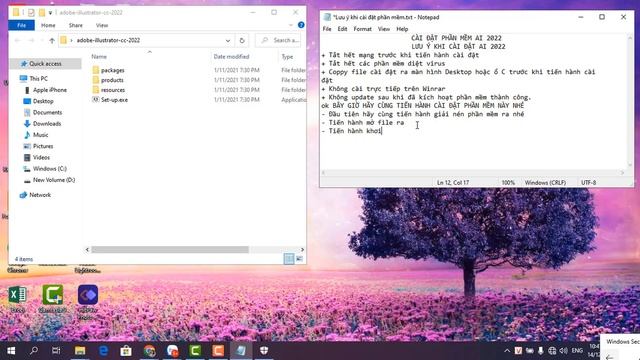
Task: Show hidden system tray icons
Action: pyautogui.click(x=507, y=351)
